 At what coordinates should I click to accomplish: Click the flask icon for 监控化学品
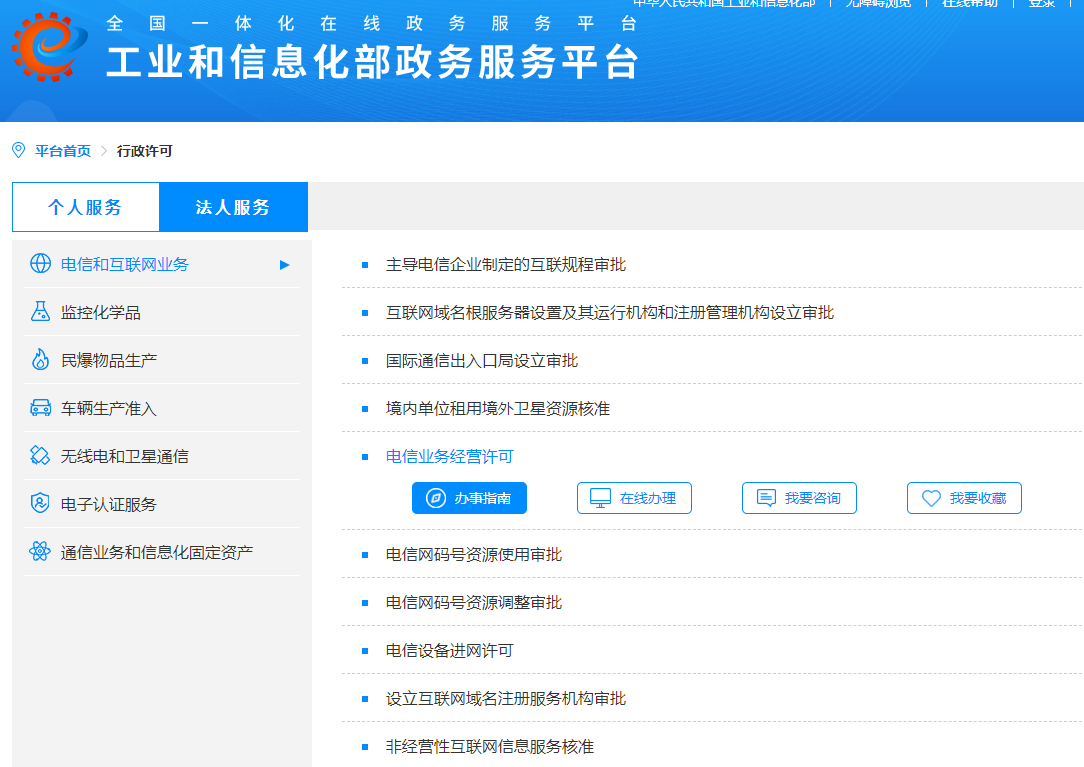[40, 311]
